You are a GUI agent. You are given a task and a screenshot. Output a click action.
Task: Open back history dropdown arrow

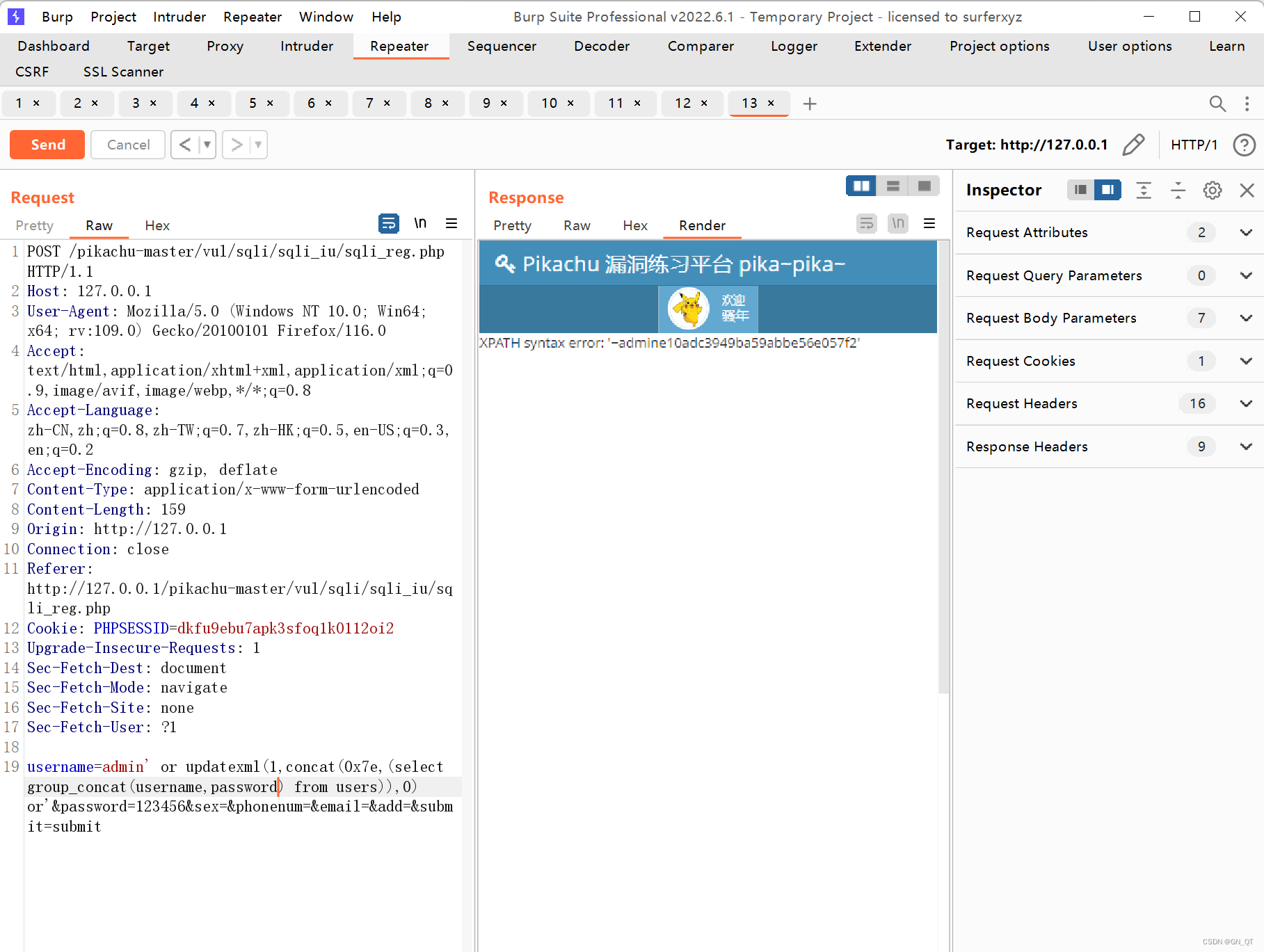coord(207,145)
